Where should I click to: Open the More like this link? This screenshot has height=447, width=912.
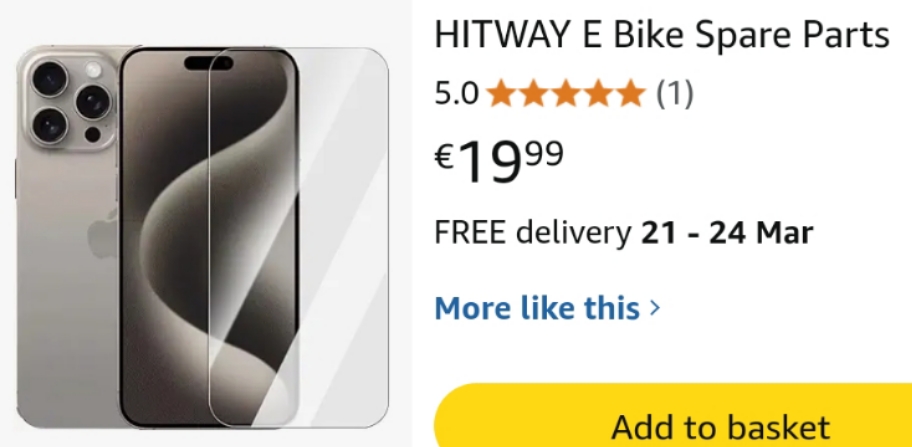(x=537, y=307)
